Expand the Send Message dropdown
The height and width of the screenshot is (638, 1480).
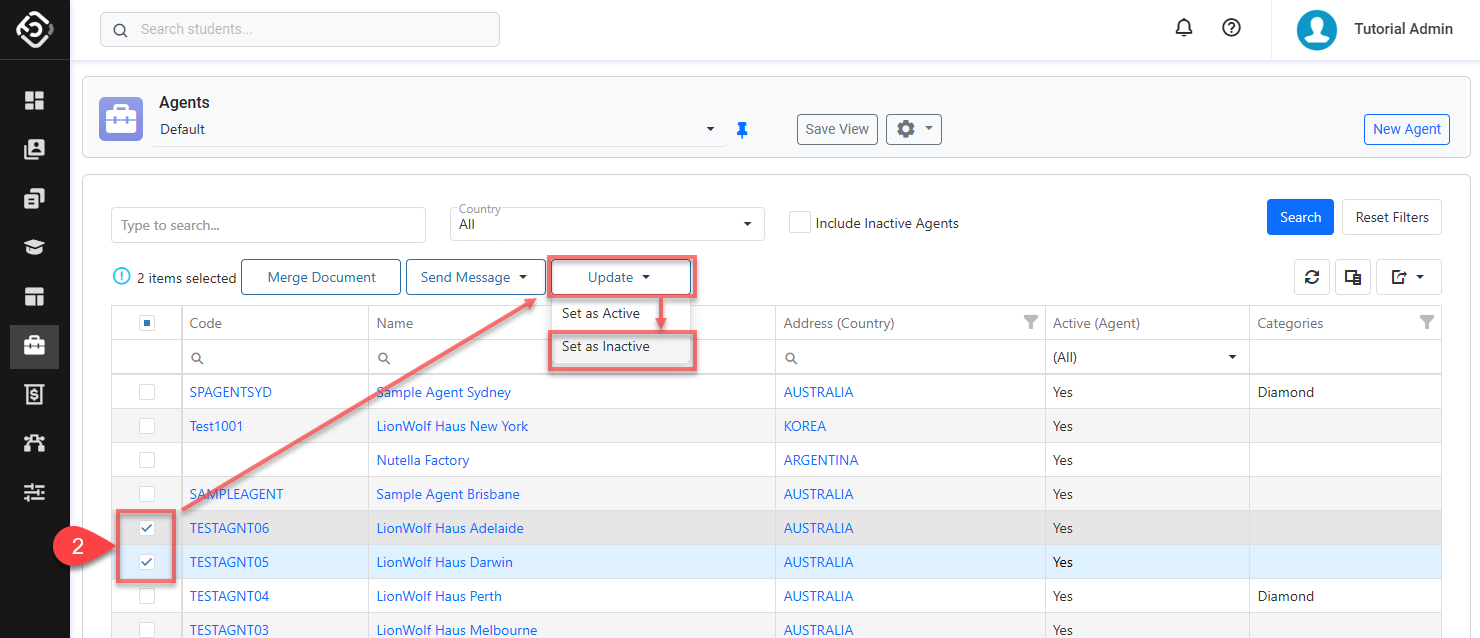475,277
